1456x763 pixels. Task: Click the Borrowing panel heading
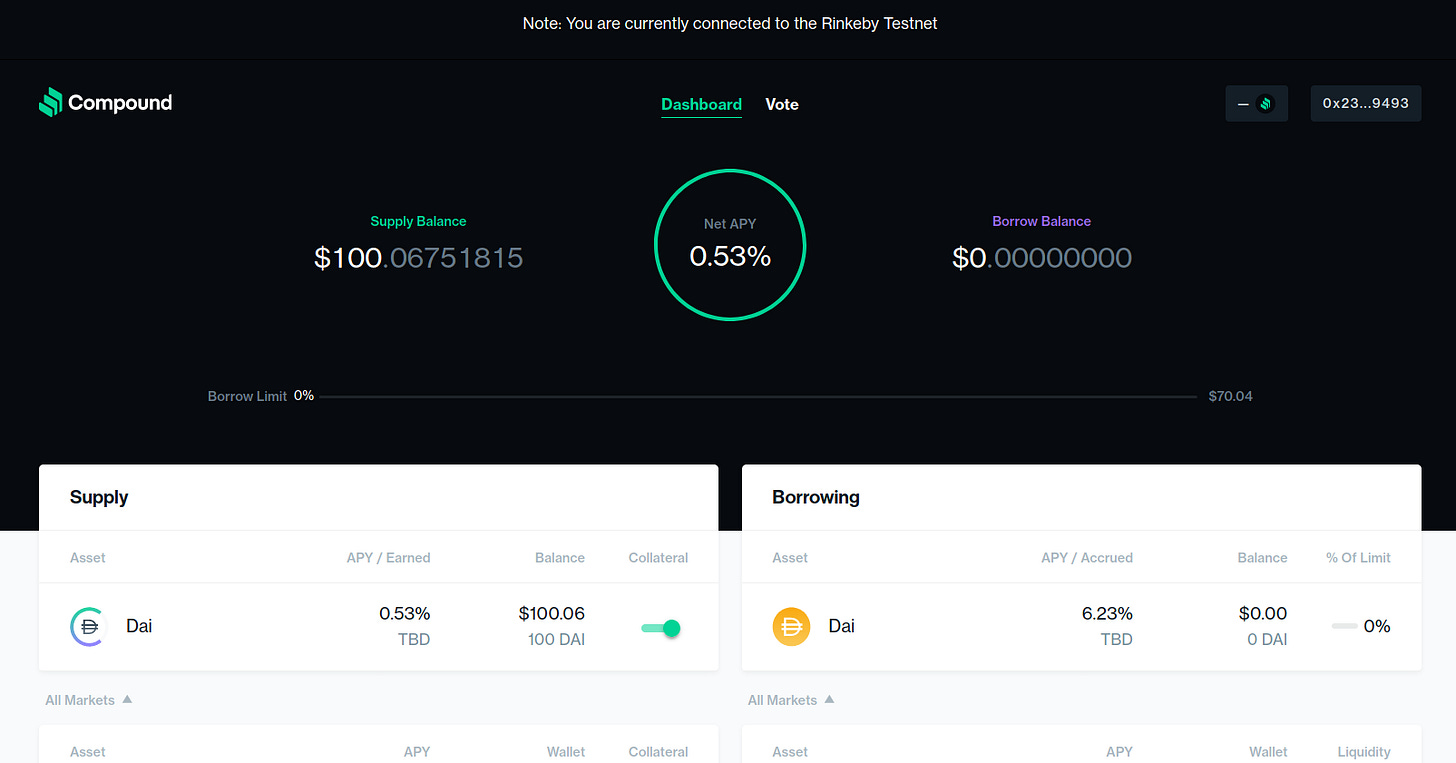coord(816,497)
